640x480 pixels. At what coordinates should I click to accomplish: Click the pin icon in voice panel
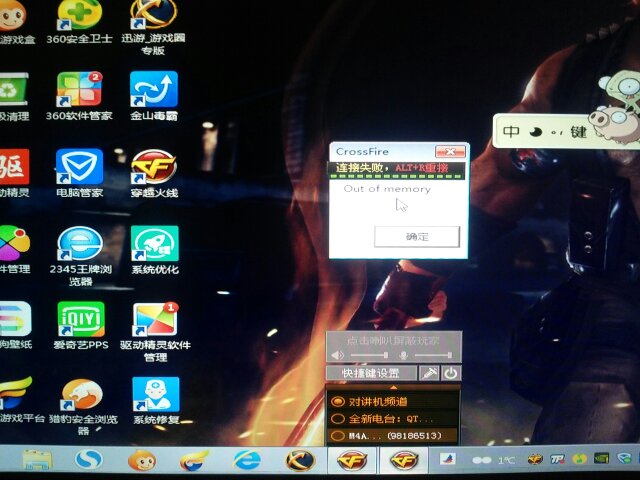pos(429,373)
